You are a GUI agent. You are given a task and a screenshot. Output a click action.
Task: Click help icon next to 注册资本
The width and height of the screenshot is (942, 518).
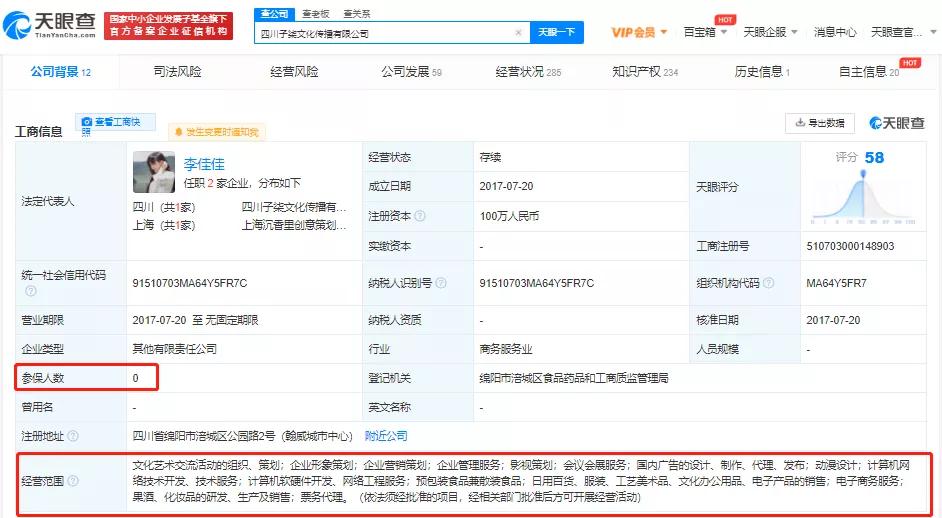[420, 216]
